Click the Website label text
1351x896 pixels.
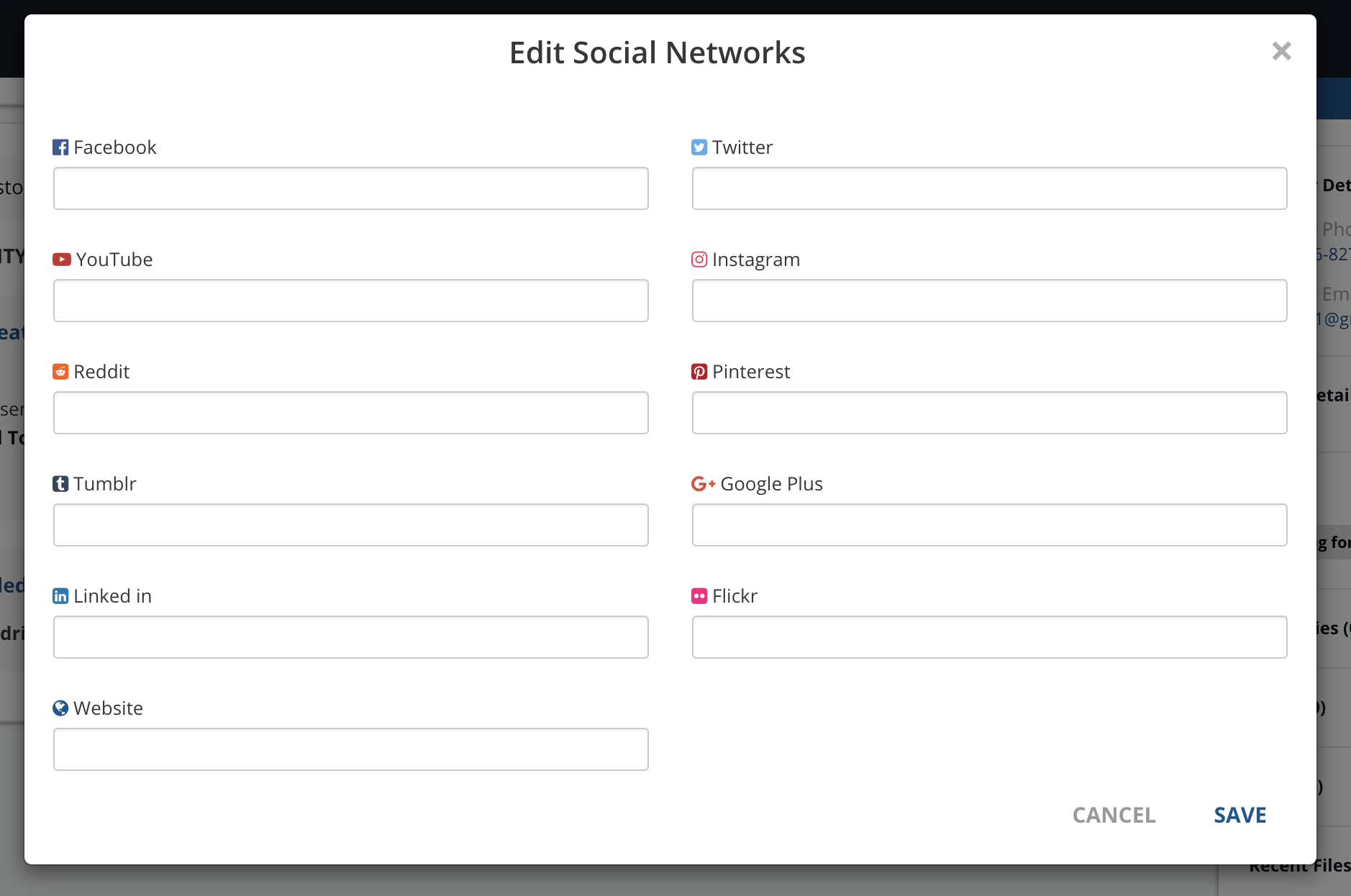(109, 708)
